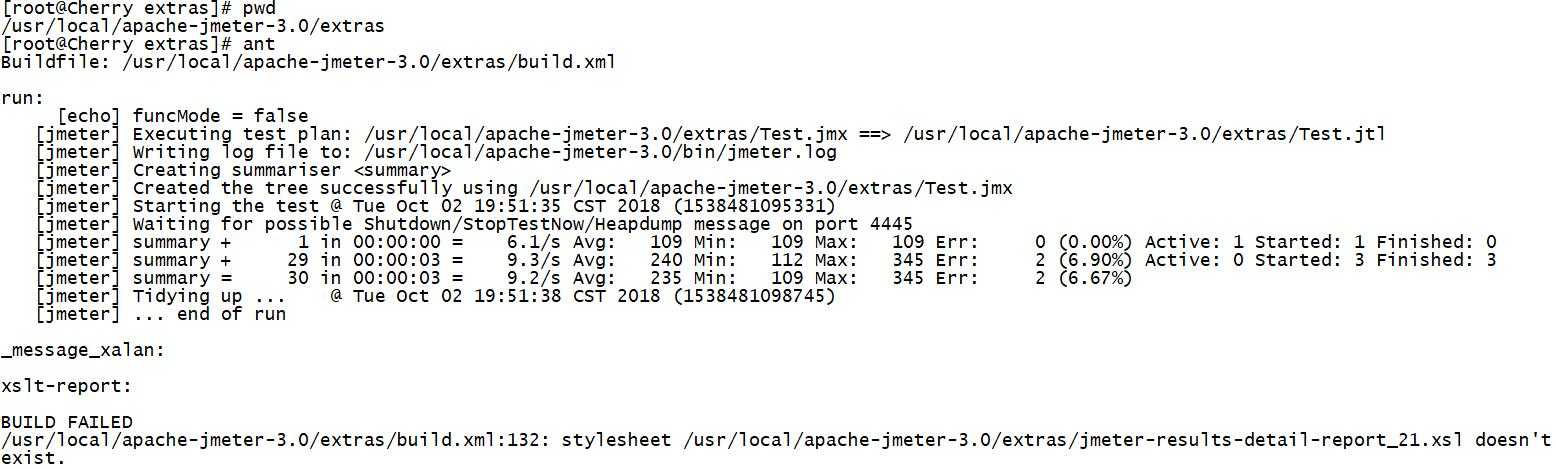The width and height of the screenshot is (1556, 469).
Task: Click the pwd command on the first line
Action: point(259,8)
